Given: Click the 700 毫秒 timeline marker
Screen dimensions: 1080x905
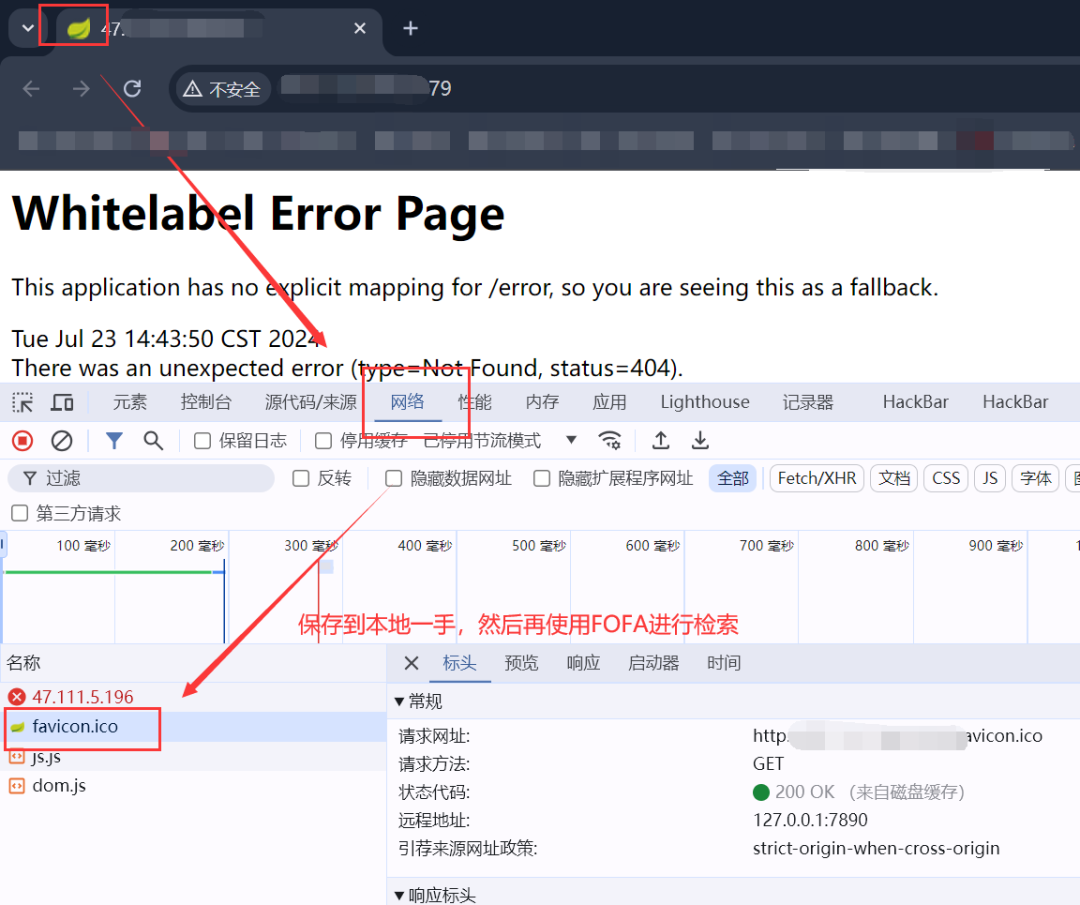Looking at the screenshot, I should click(767, 546).
